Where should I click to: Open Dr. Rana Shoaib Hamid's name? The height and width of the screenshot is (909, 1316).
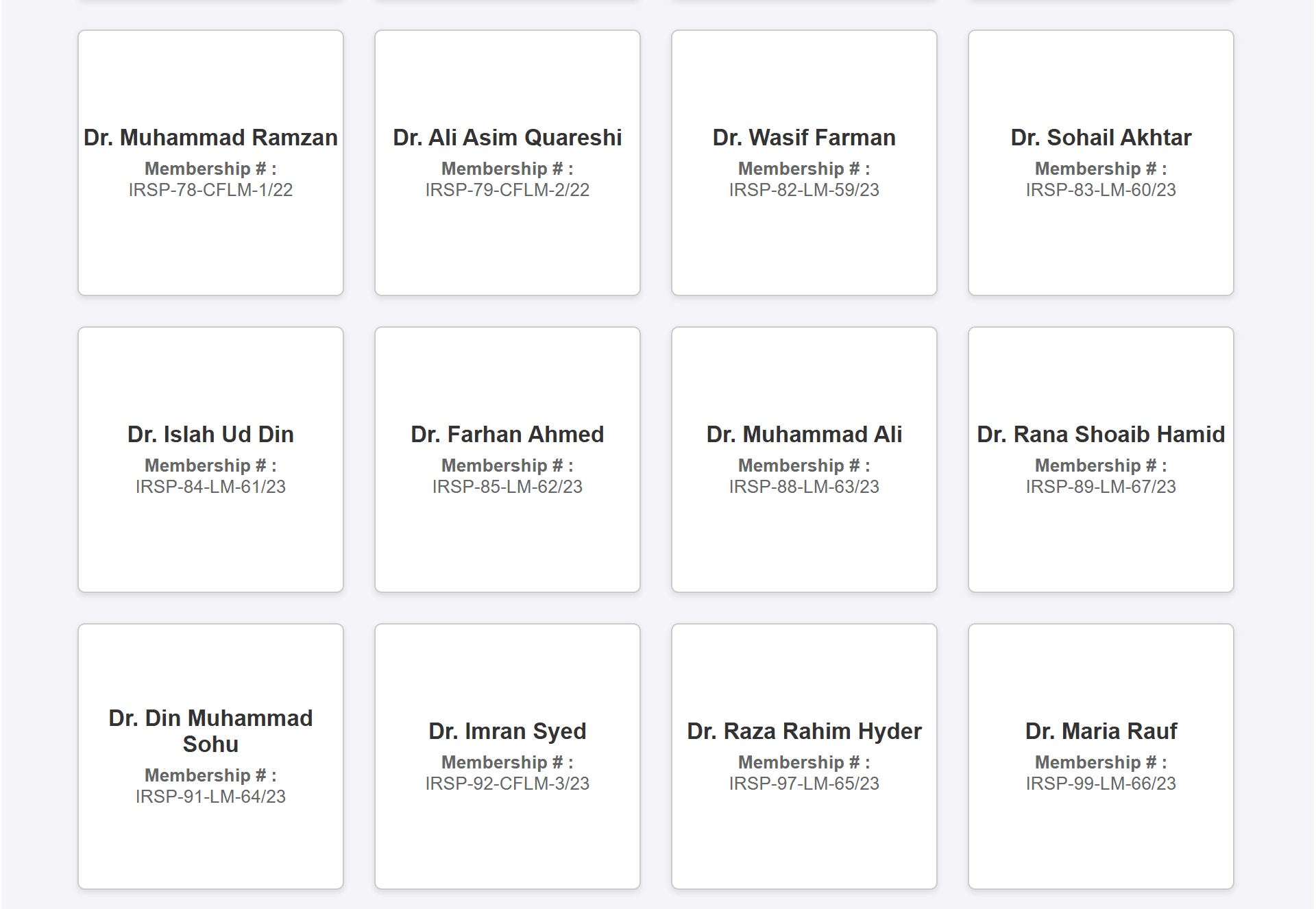click(1101, 435)
